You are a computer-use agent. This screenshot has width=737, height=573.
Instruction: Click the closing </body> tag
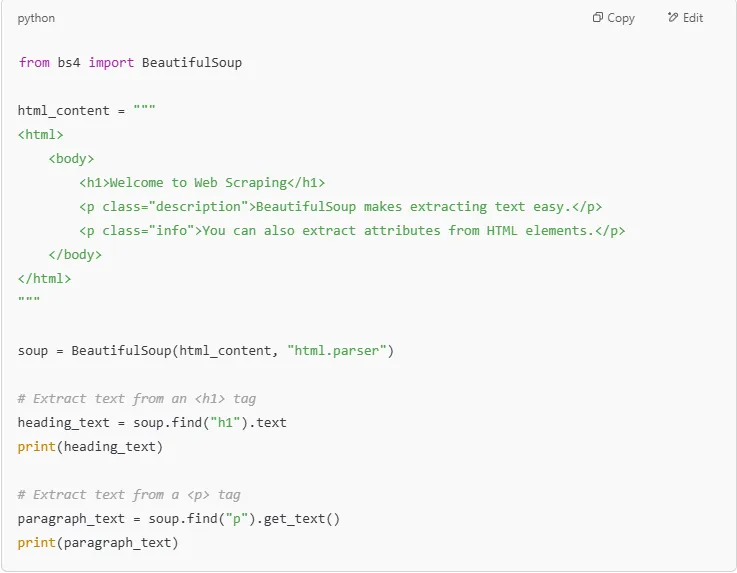coord(75,254)
